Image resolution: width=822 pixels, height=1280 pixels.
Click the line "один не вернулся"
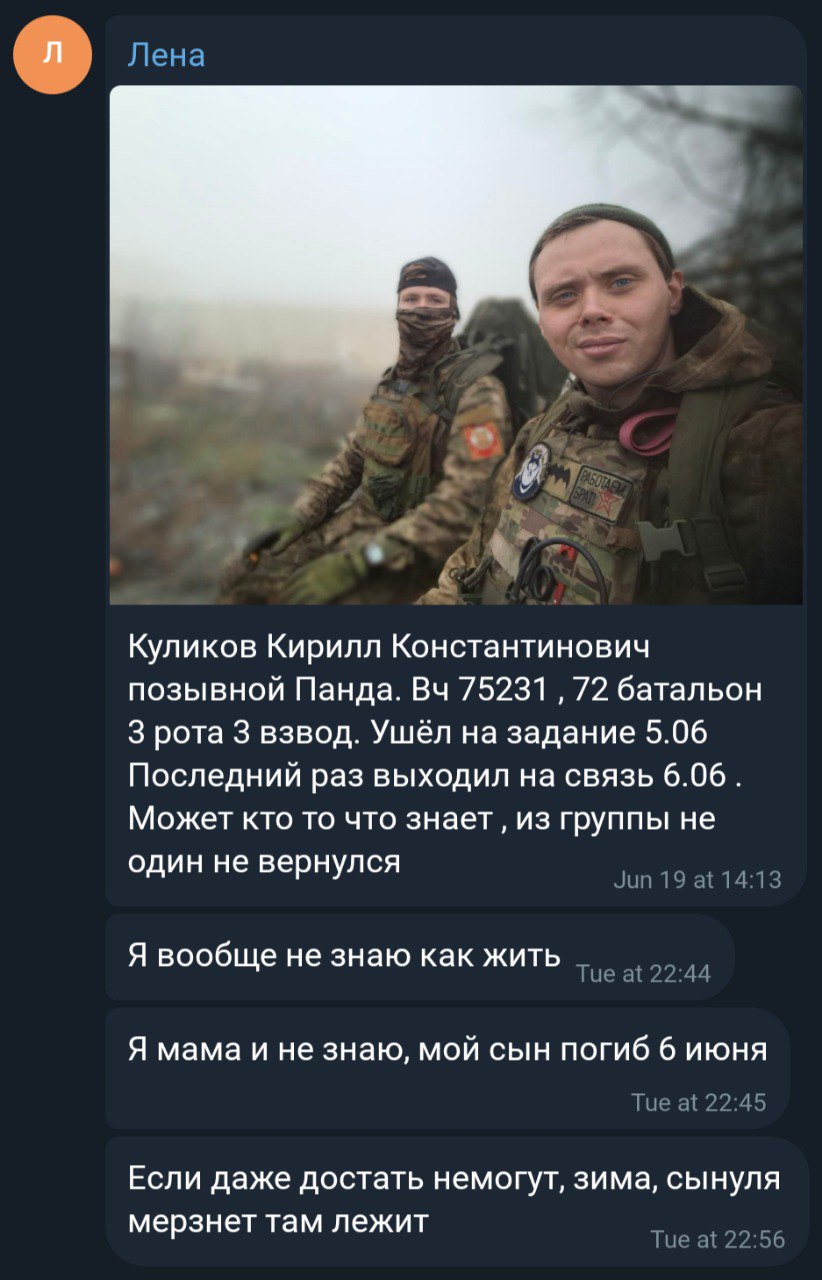(x=265, y=861)
